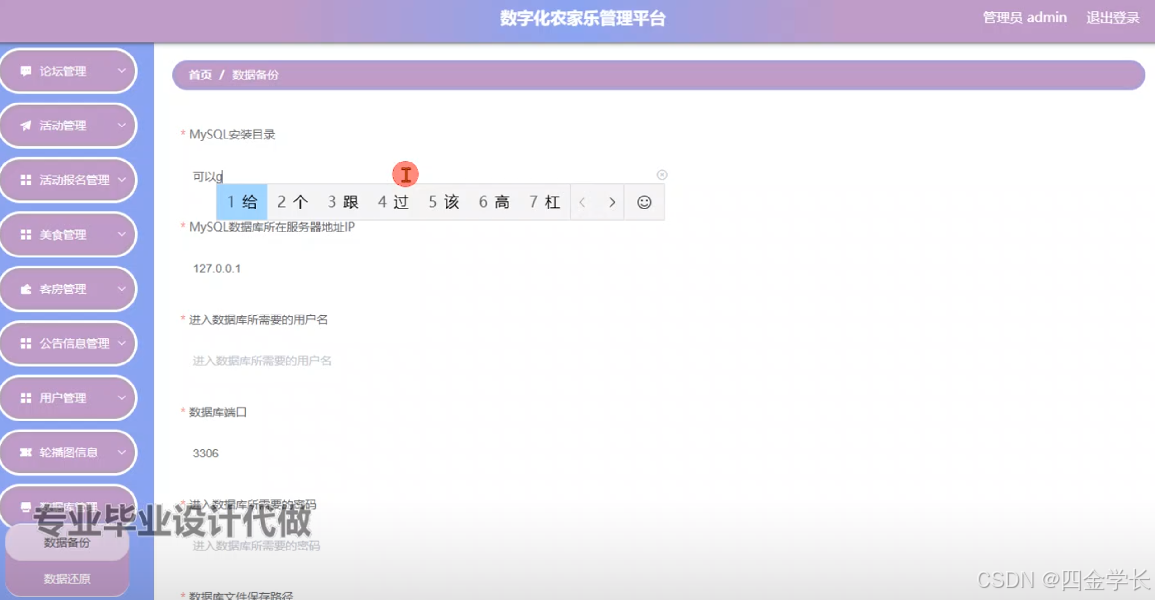Click the next-page arrow in the candidate bar
Viewport: 1155px width, 600px height.
pos(611,201)
